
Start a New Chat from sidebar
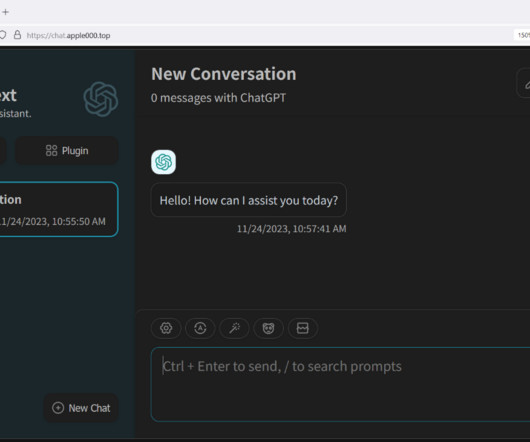point(81,408)
